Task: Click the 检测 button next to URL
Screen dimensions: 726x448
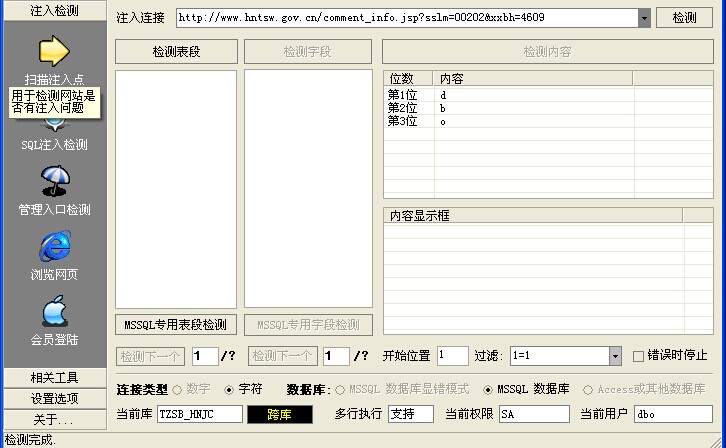Action: click(684, 18)
